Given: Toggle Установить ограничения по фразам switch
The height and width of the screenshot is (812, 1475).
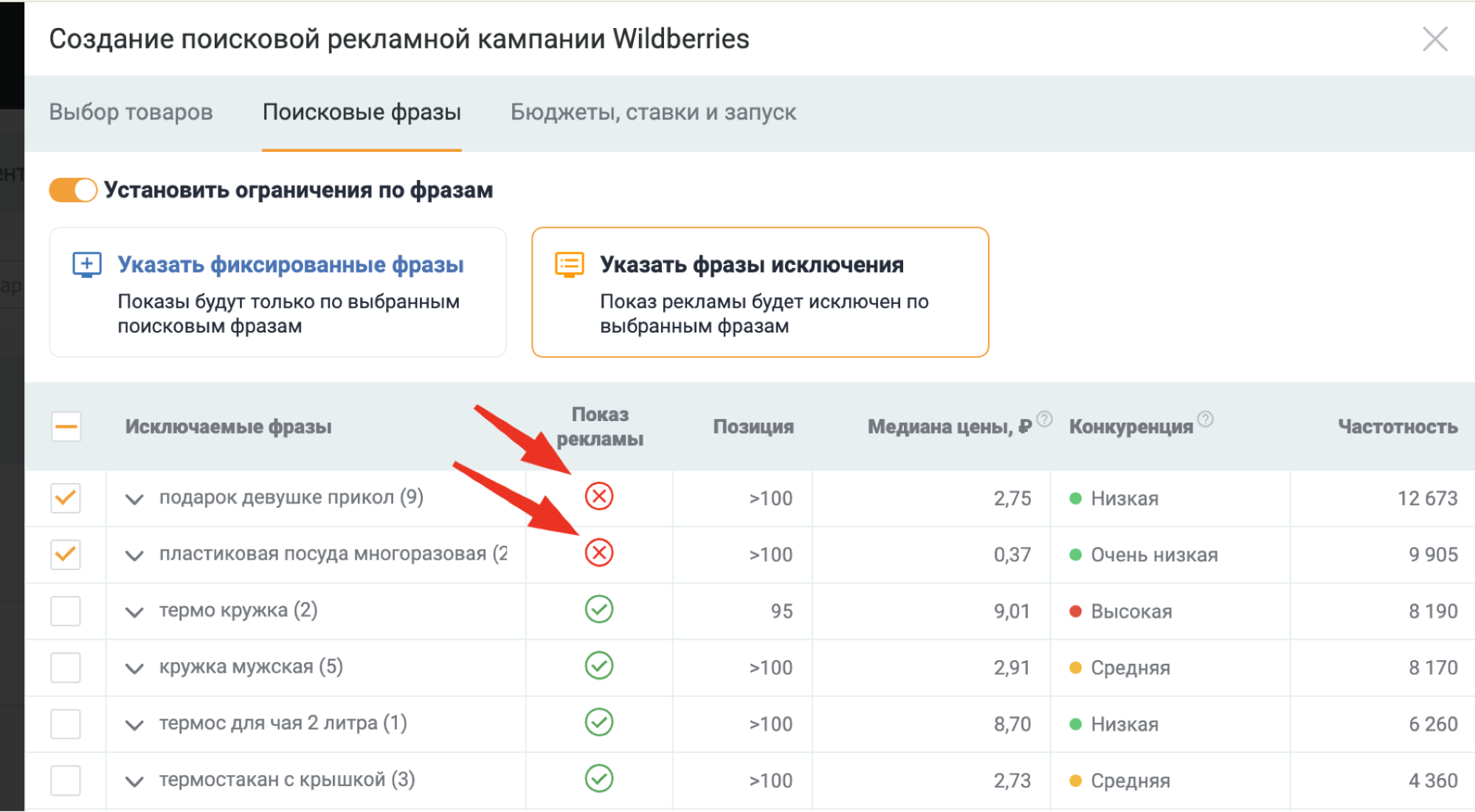Looking at the screenshot, I should tap(73, 190).
